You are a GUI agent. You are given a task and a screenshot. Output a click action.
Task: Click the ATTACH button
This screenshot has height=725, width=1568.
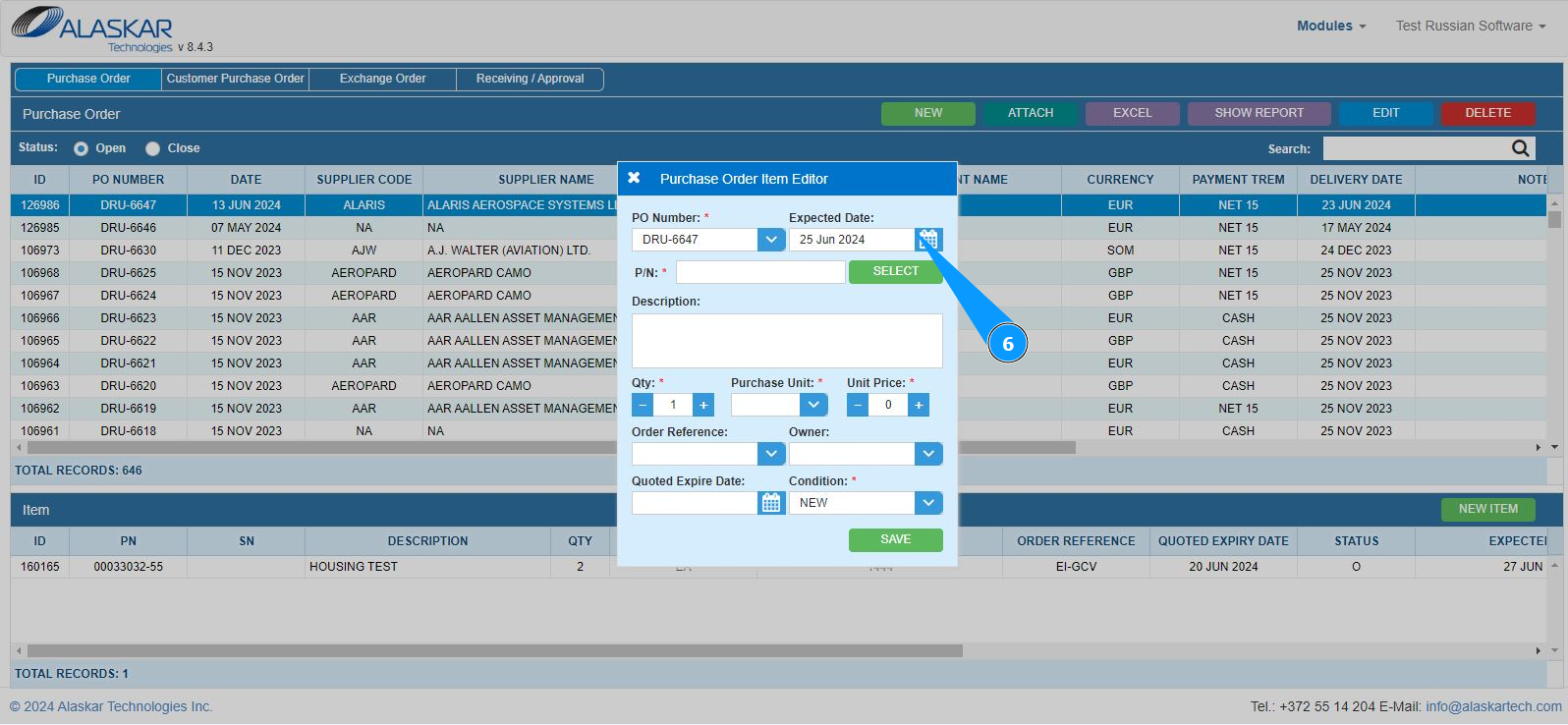pyautogui.click(x=1031, y=113)
